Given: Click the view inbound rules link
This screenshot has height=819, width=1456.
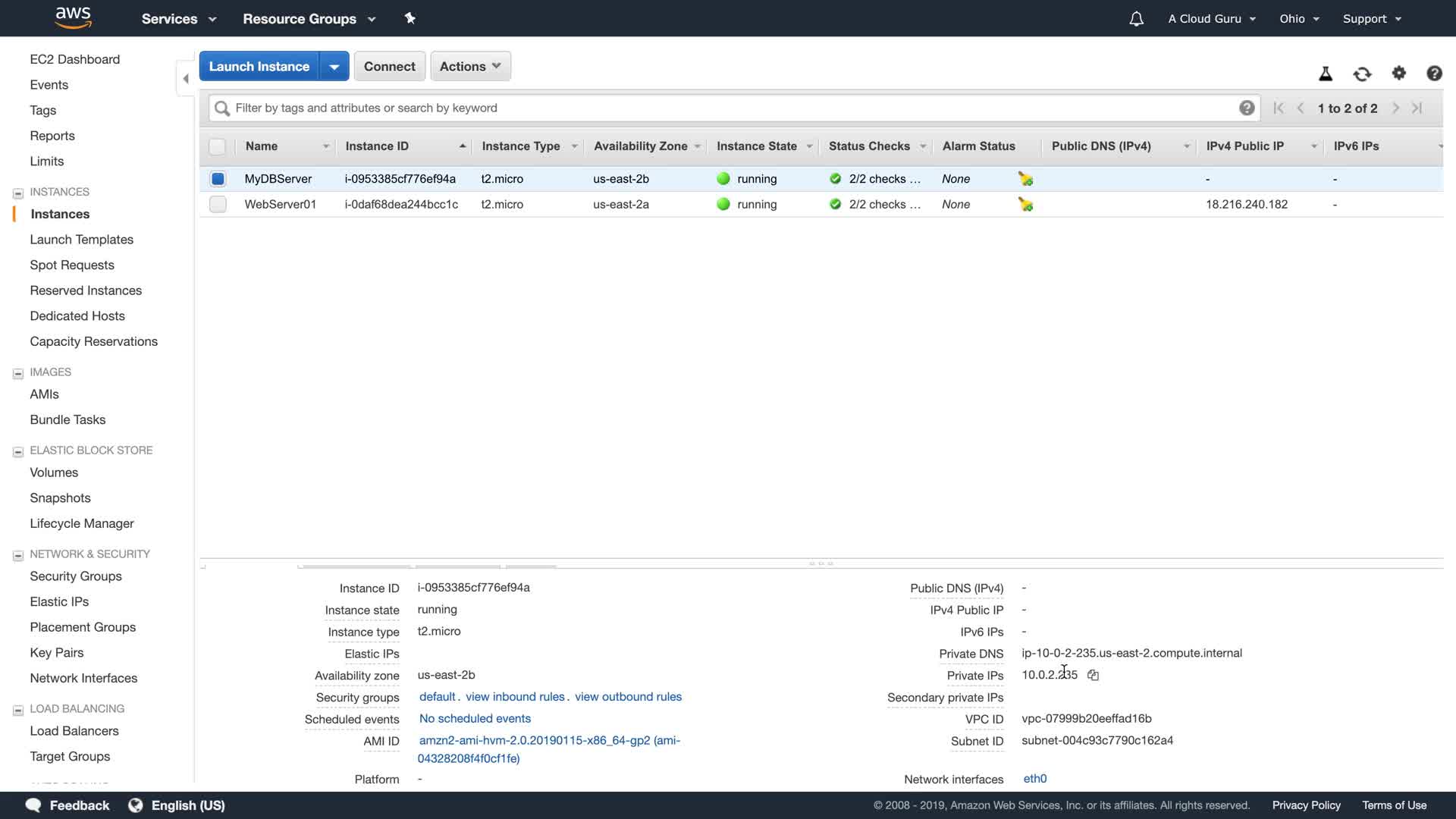Looking at the screenshot, I should coord(515,697).
